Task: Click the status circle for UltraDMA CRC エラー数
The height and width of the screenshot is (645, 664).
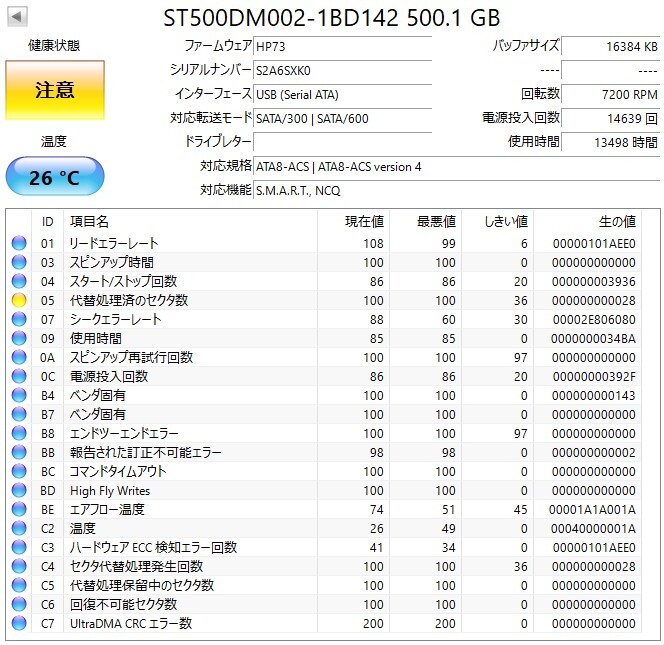Action: click(19, 623)
